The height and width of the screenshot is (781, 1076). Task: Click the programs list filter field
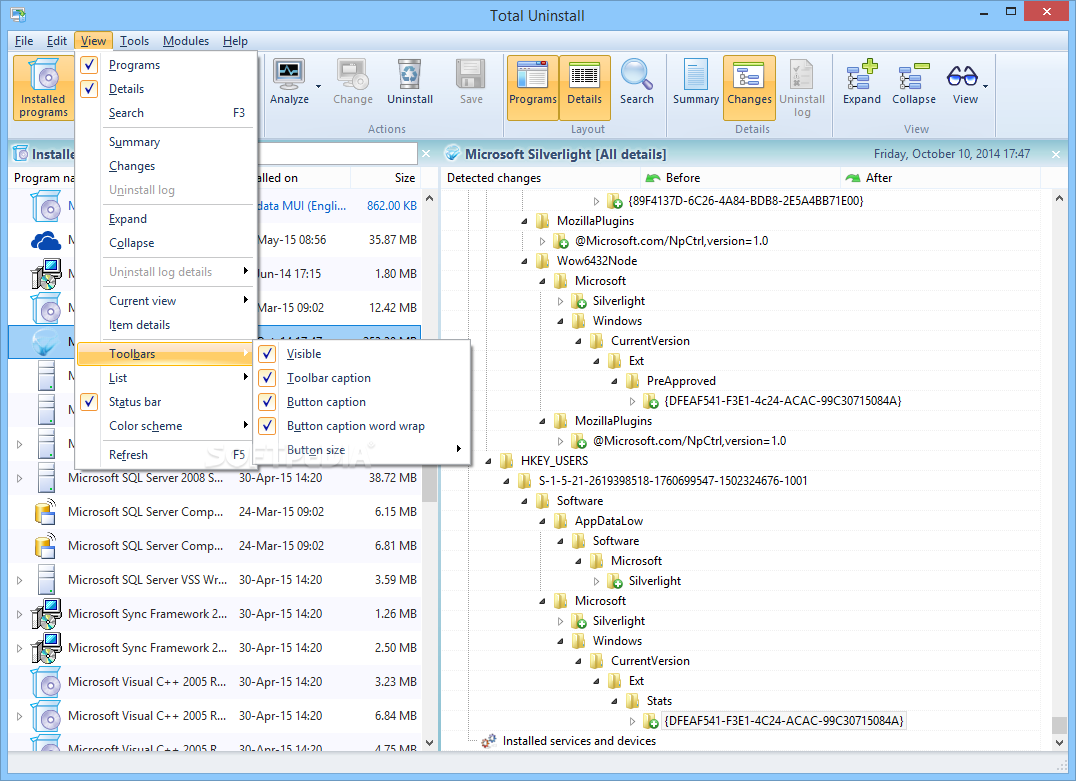336,154
